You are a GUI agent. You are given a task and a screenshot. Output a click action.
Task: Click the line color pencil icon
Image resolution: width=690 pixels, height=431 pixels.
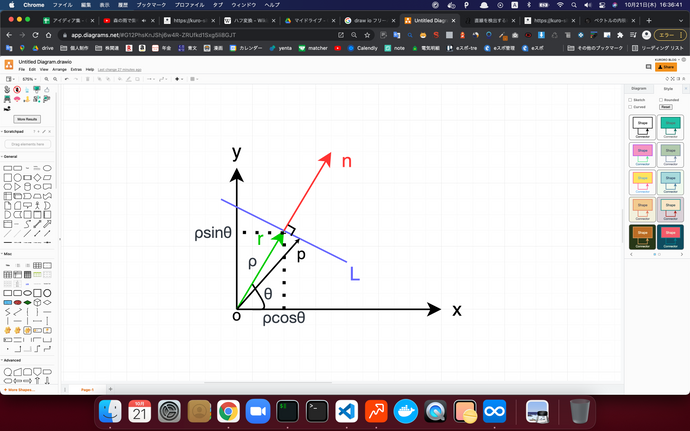[x=128, y=79]
